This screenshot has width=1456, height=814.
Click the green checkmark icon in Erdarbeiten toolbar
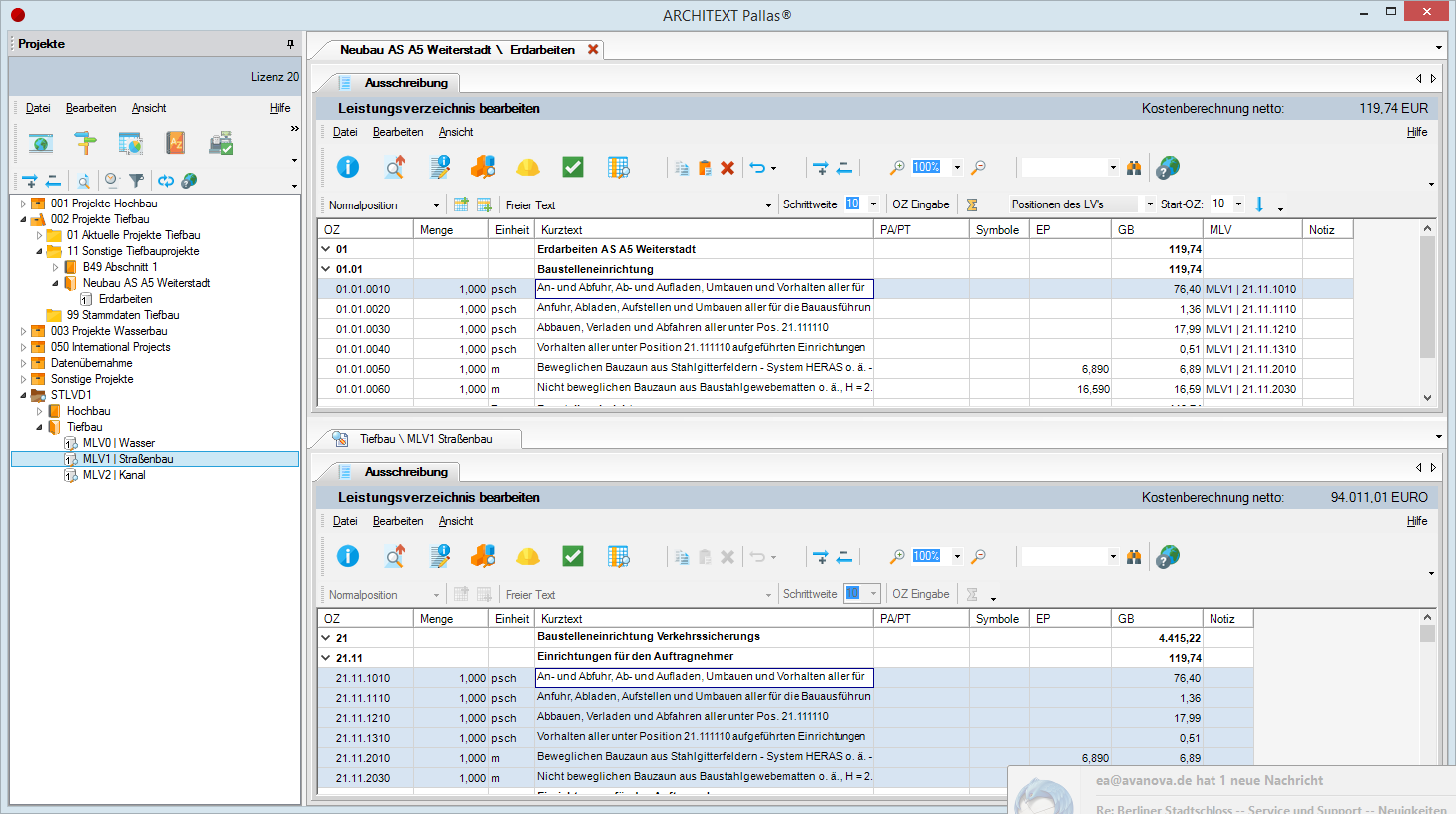(573, 167)
